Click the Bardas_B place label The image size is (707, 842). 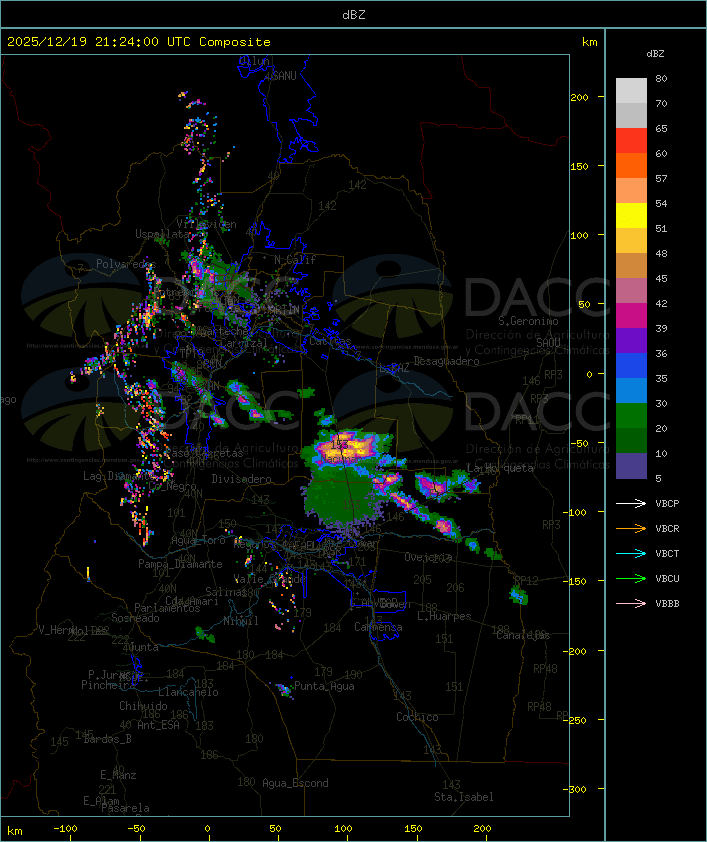[107, 739]
